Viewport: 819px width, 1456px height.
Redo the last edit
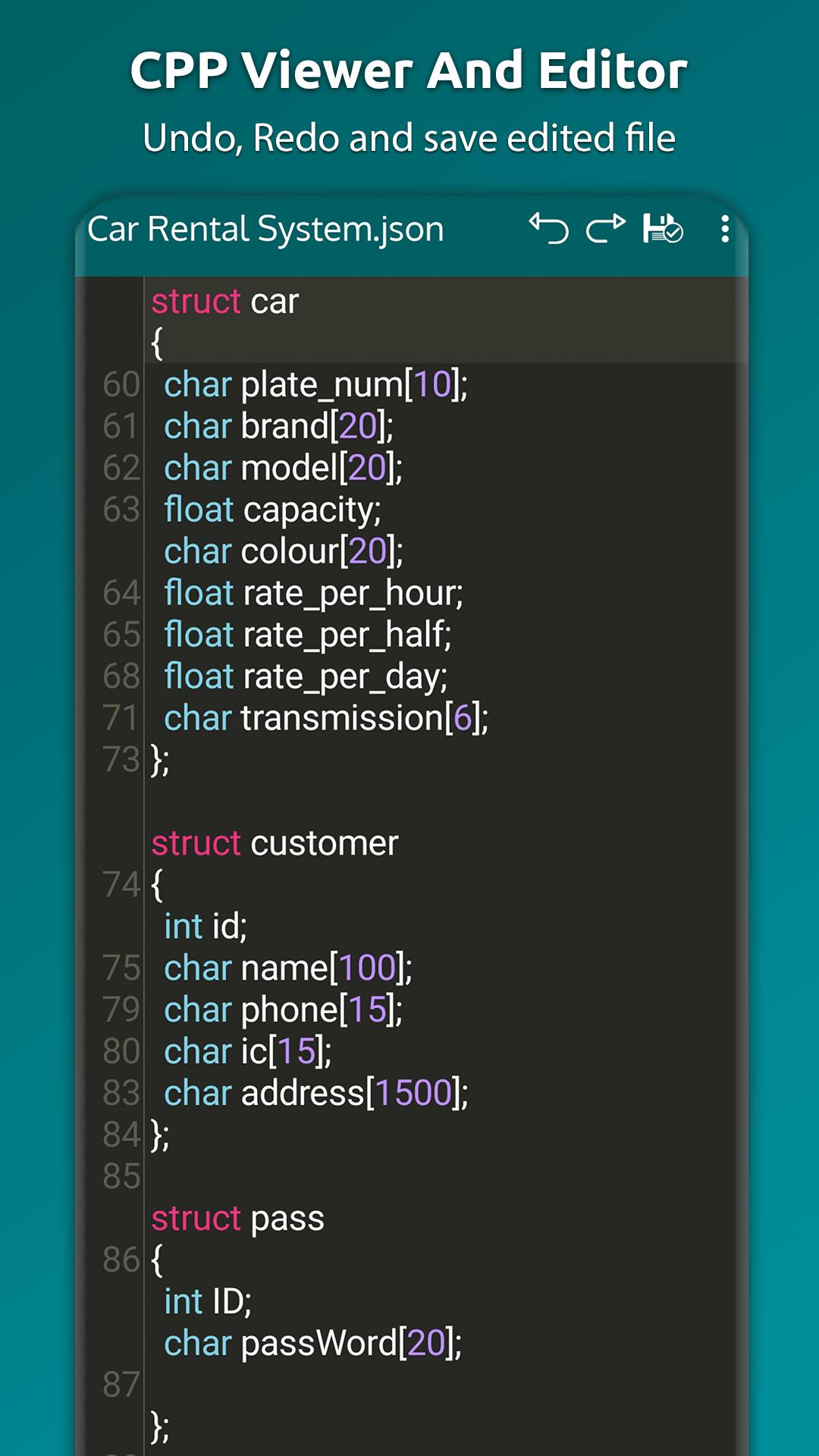pyautogui.click(x=606, y=228)
